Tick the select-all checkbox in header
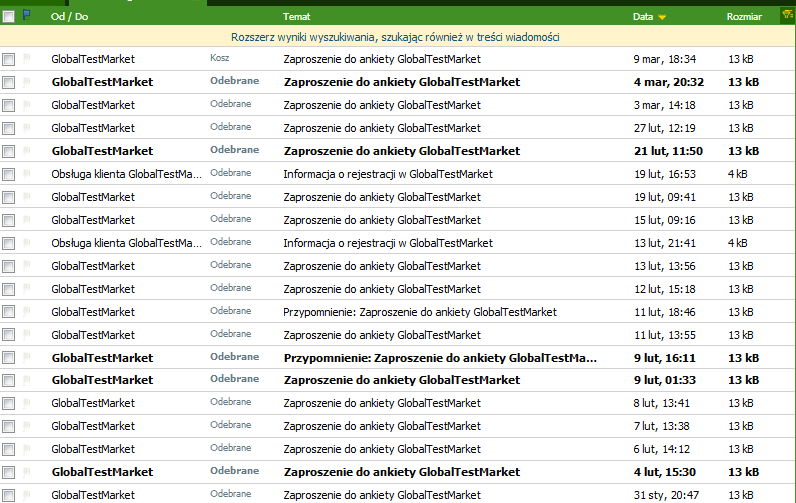The image size is (796, 503). click(x=8, y=17)
